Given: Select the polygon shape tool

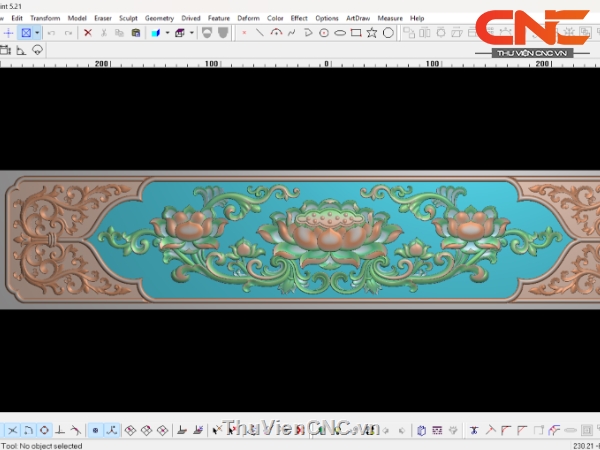Looking at the screenshot, I should tap(388, 33).
